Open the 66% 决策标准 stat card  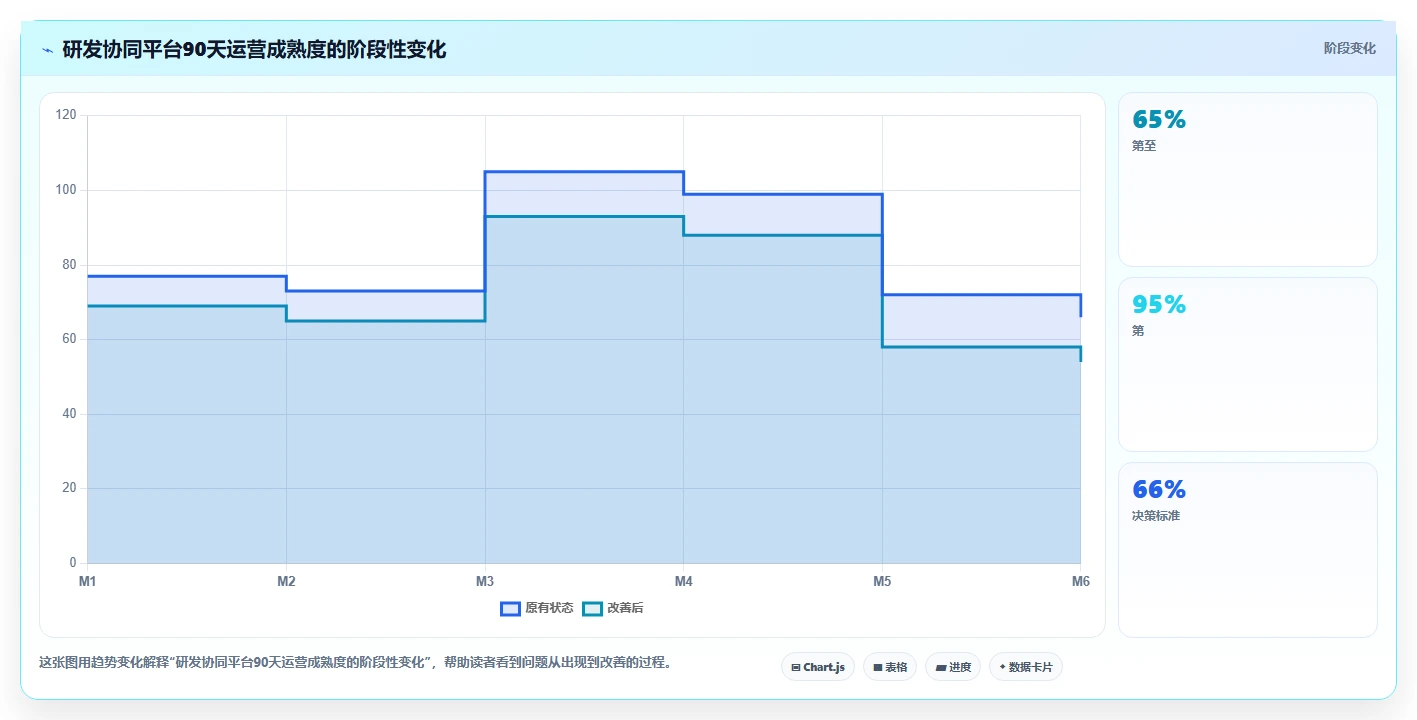[1247, 549]
